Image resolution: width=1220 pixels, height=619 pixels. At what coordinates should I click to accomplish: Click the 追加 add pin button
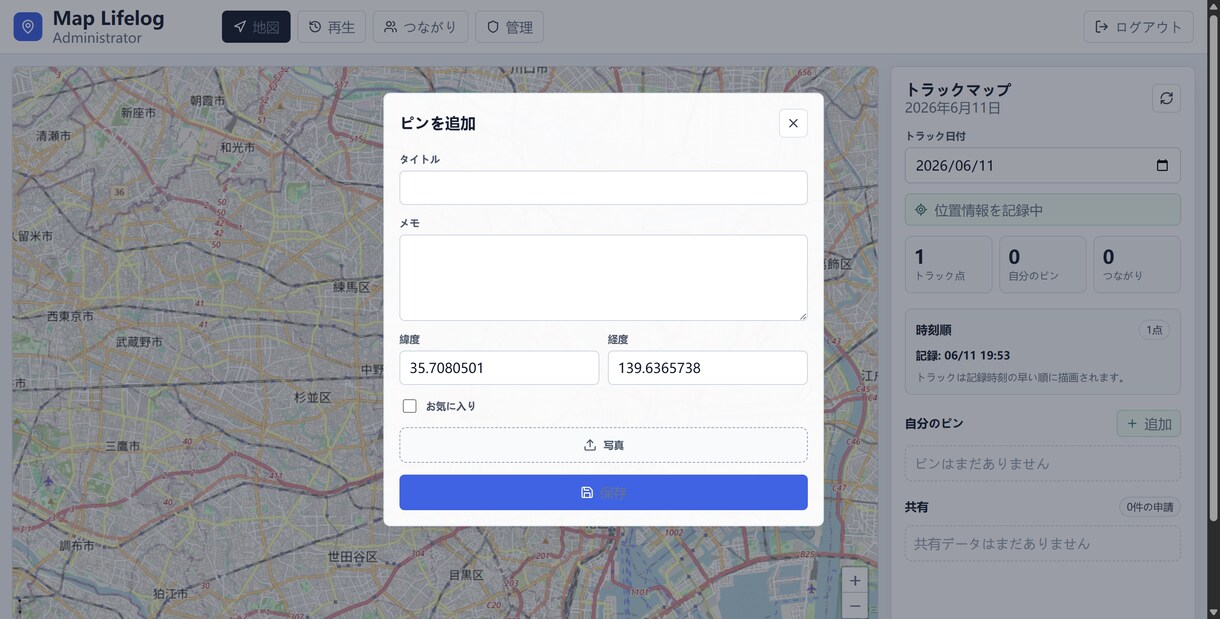coord(1148,424)
